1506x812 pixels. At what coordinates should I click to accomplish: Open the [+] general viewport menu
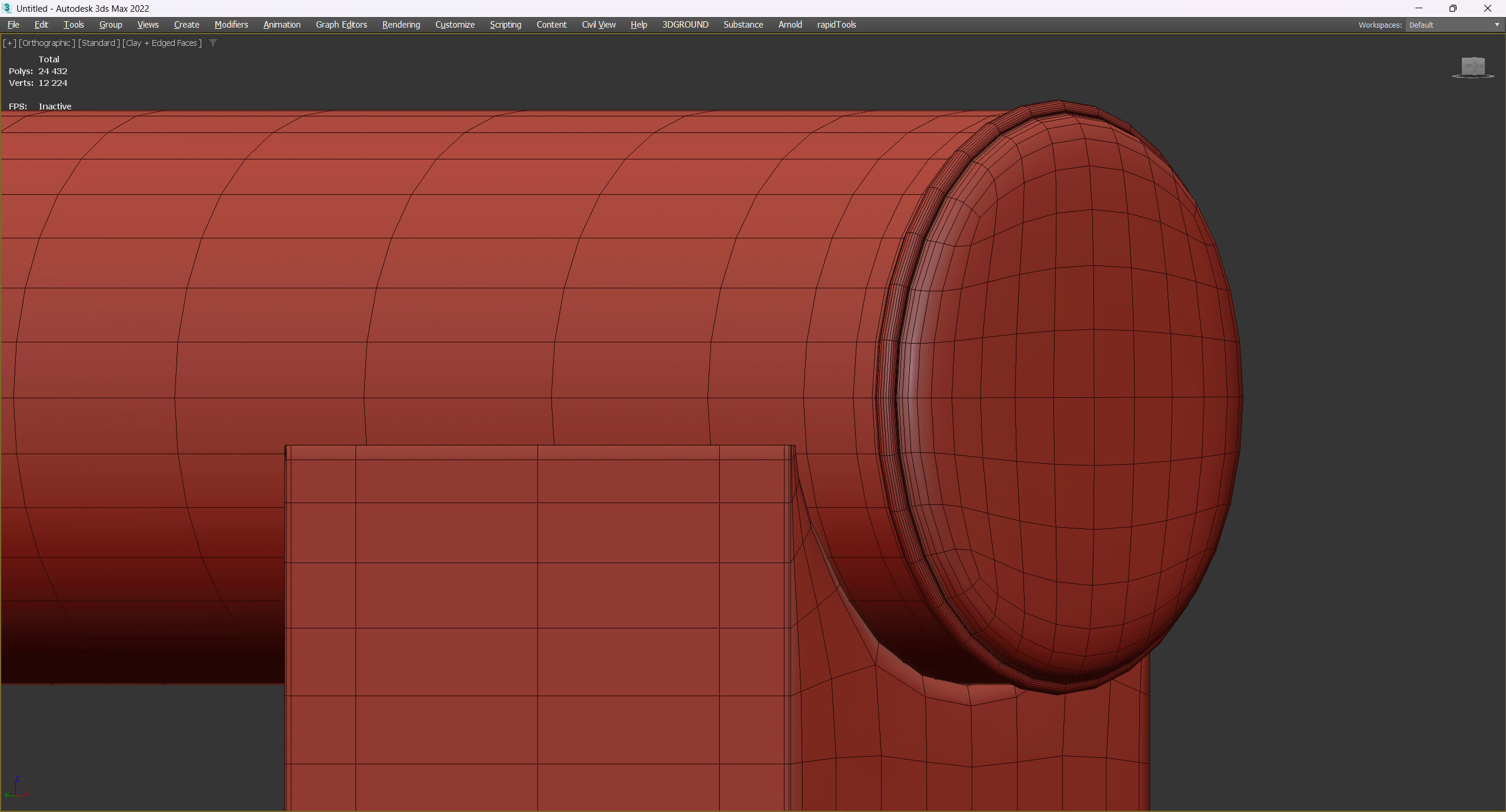coord(9,43)
